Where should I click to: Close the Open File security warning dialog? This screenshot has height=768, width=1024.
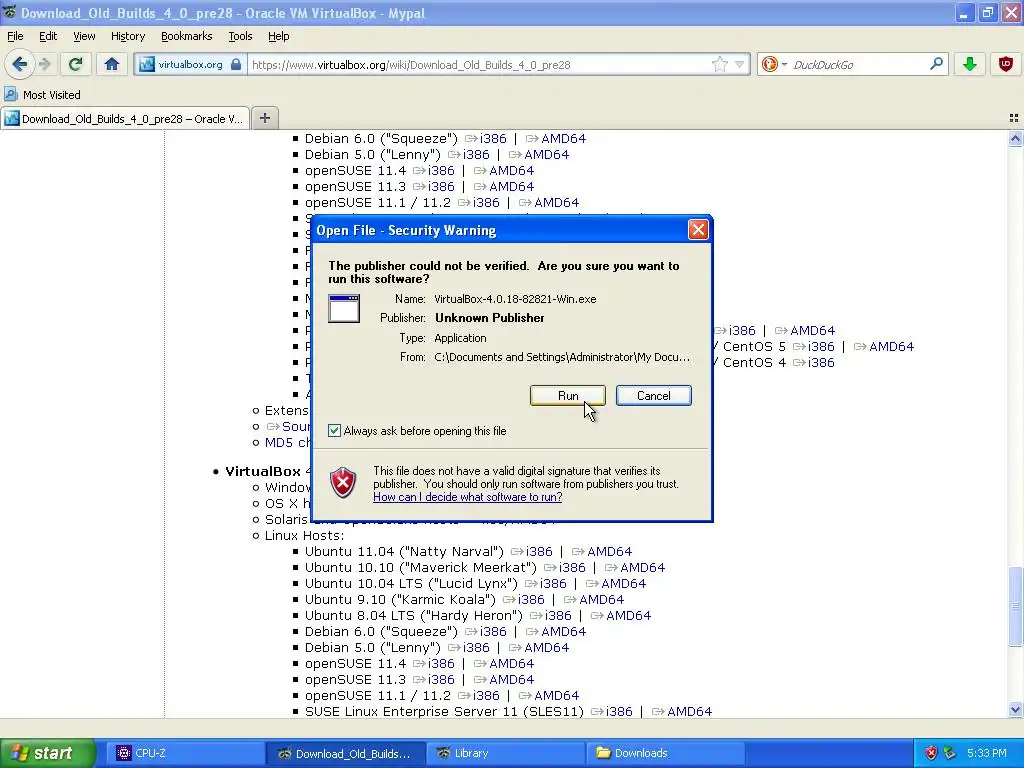tap(698, 229)
